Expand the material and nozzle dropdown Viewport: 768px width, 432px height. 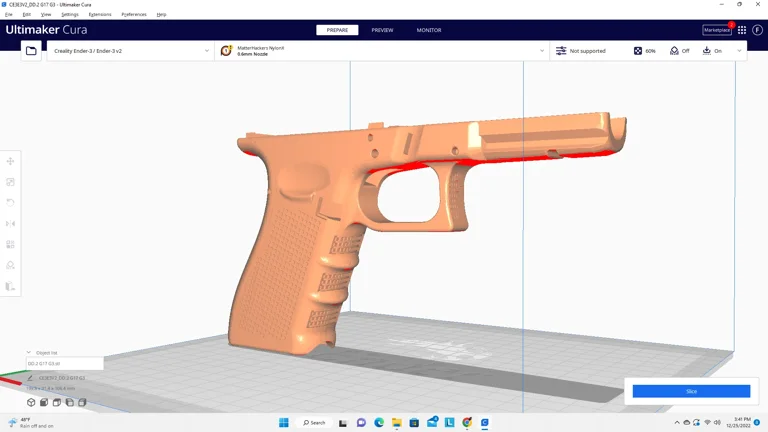click(x=542, y=50)
